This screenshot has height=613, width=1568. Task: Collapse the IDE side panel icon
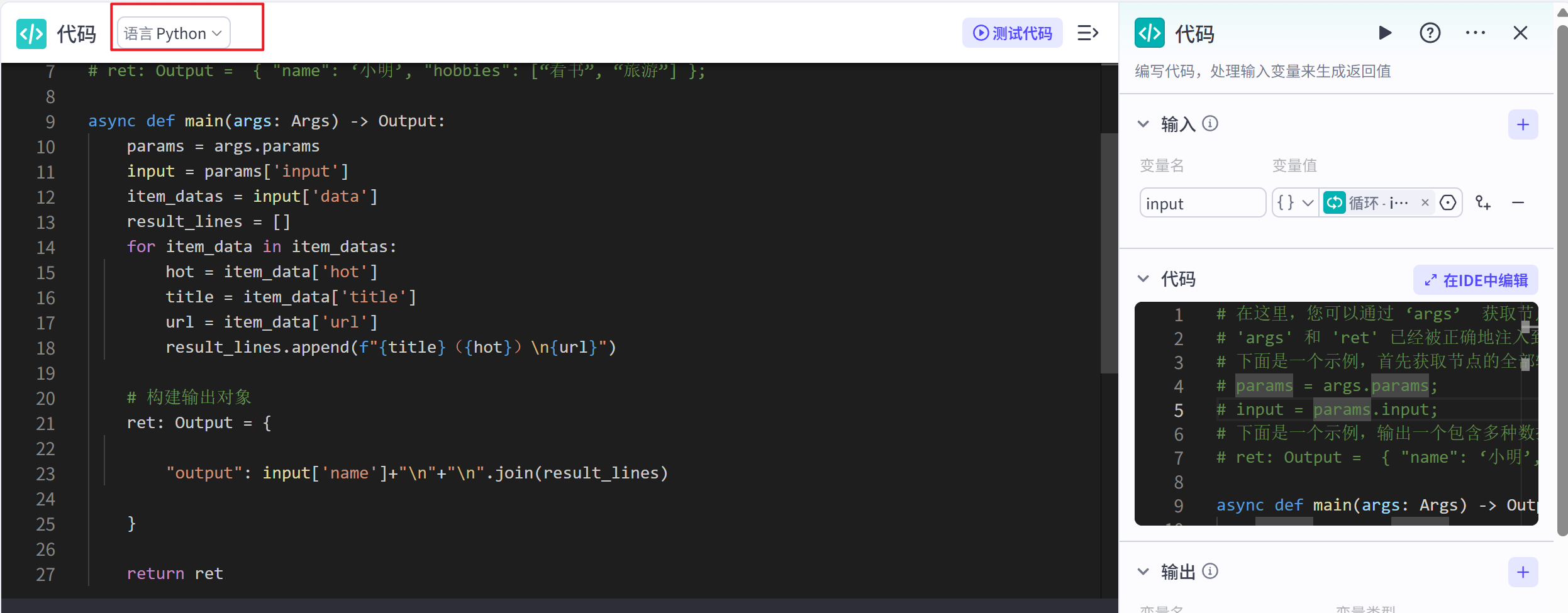[1087, 33]
